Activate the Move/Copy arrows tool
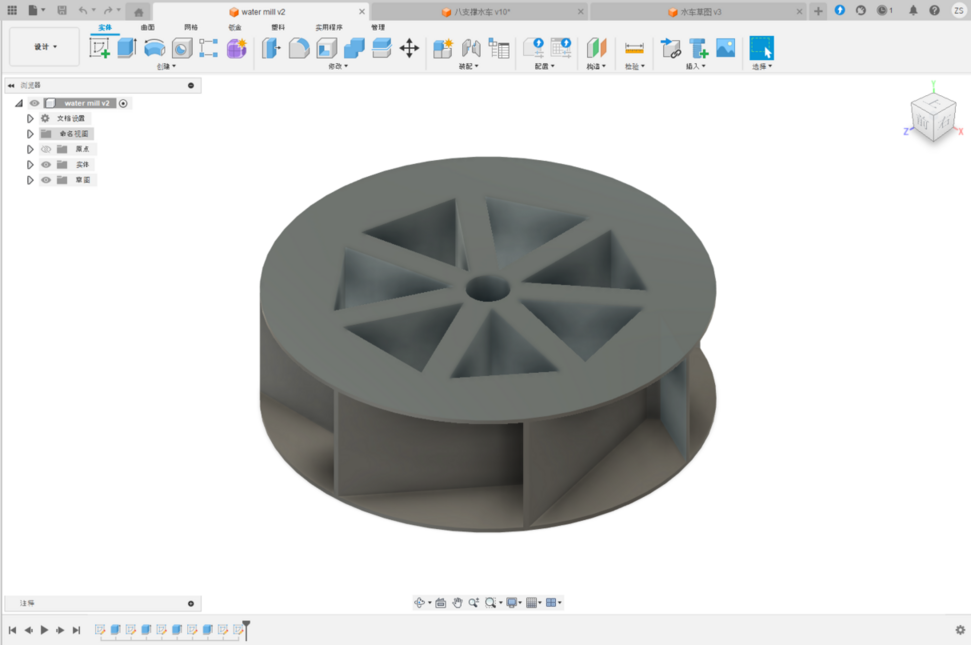Screen dimensions: 971x645 pyautogui.click(x=409, y=48)
